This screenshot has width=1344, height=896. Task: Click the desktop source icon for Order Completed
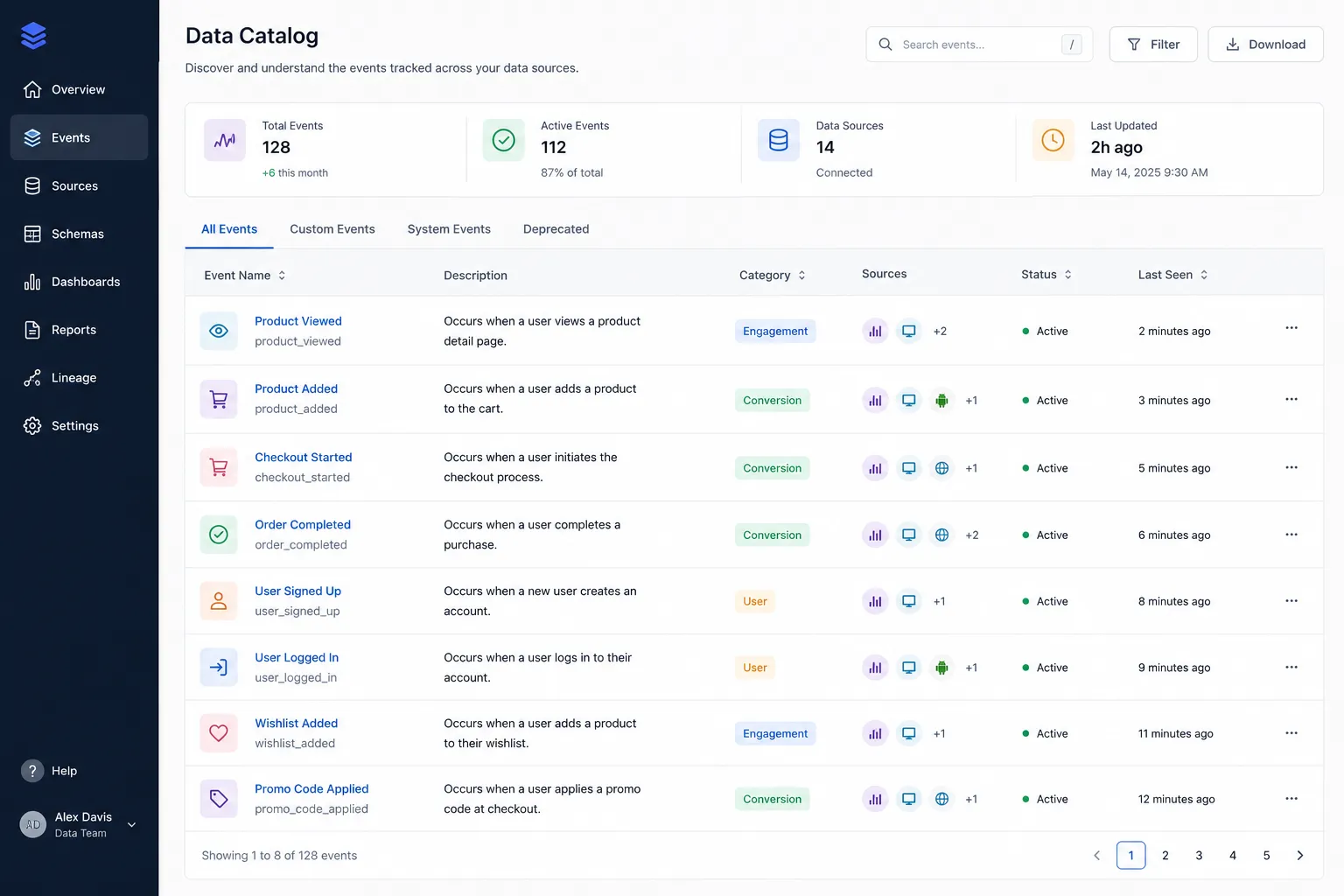point(909,535)
